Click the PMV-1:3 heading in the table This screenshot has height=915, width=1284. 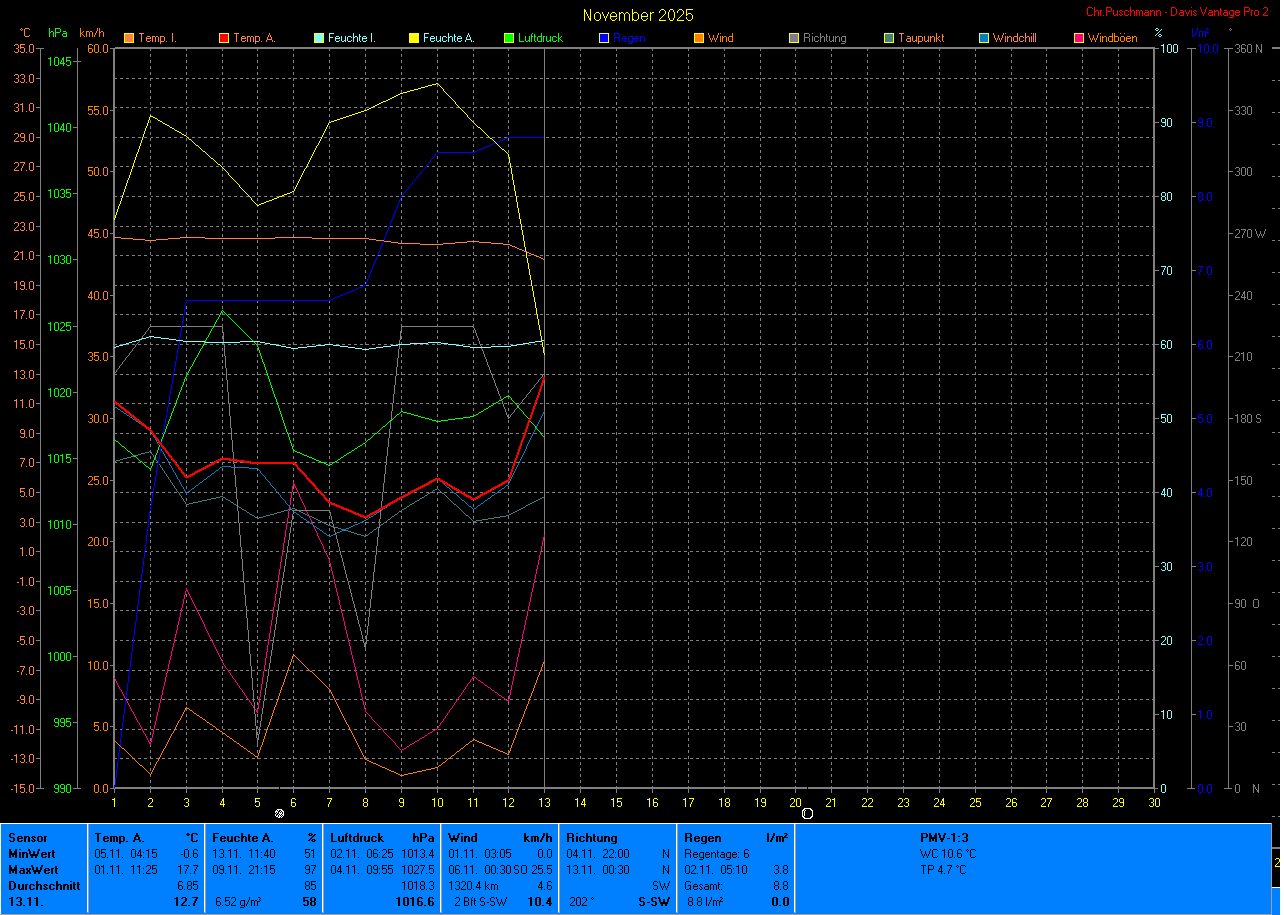(944, 838)
